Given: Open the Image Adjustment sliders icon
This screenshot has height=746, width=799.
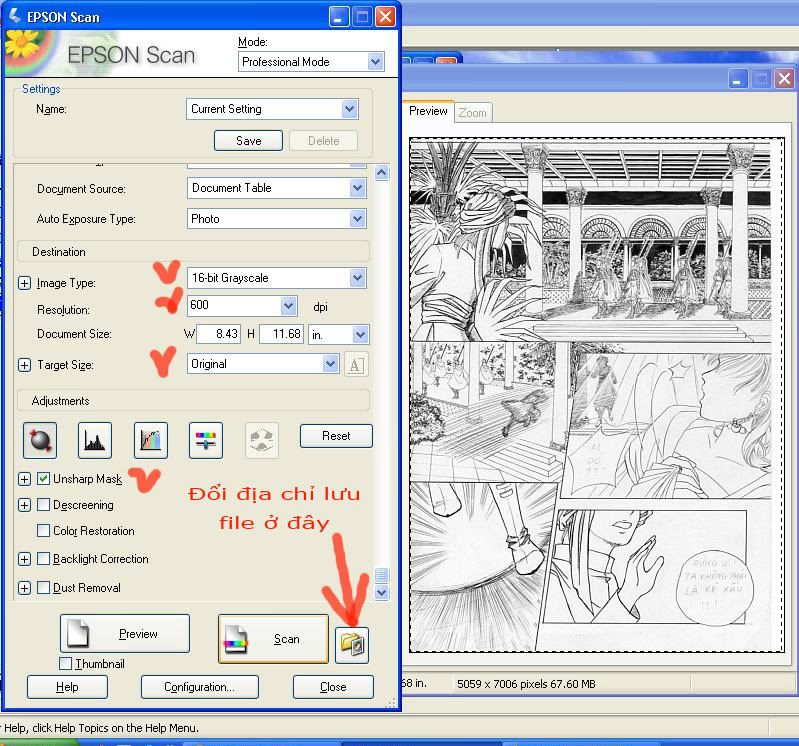Looking at the screenshot, I should click(205, 440).
